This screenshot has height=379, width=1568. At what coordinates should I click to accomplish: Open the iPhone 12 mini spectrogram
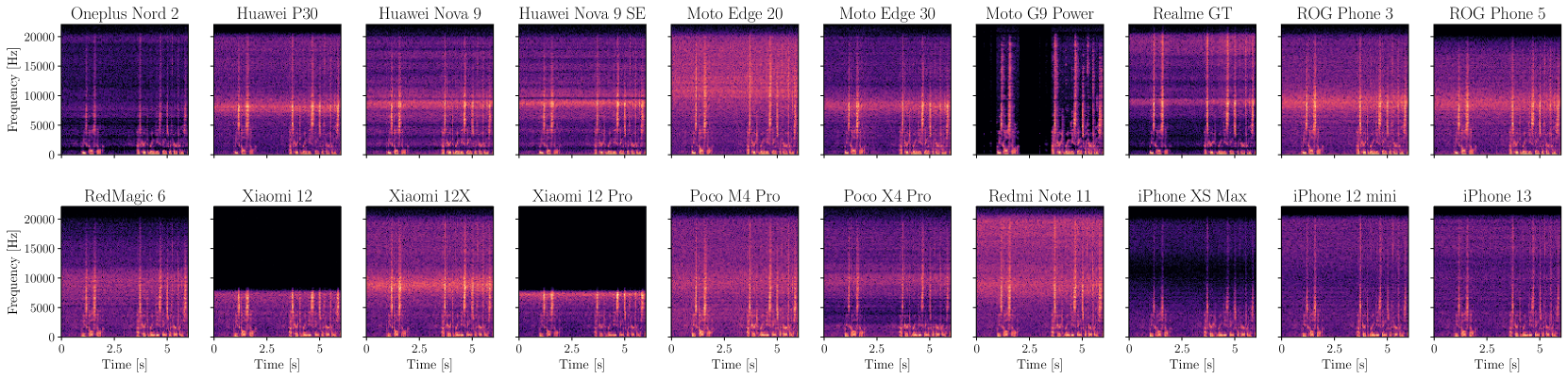click(x=1344, y=272)
